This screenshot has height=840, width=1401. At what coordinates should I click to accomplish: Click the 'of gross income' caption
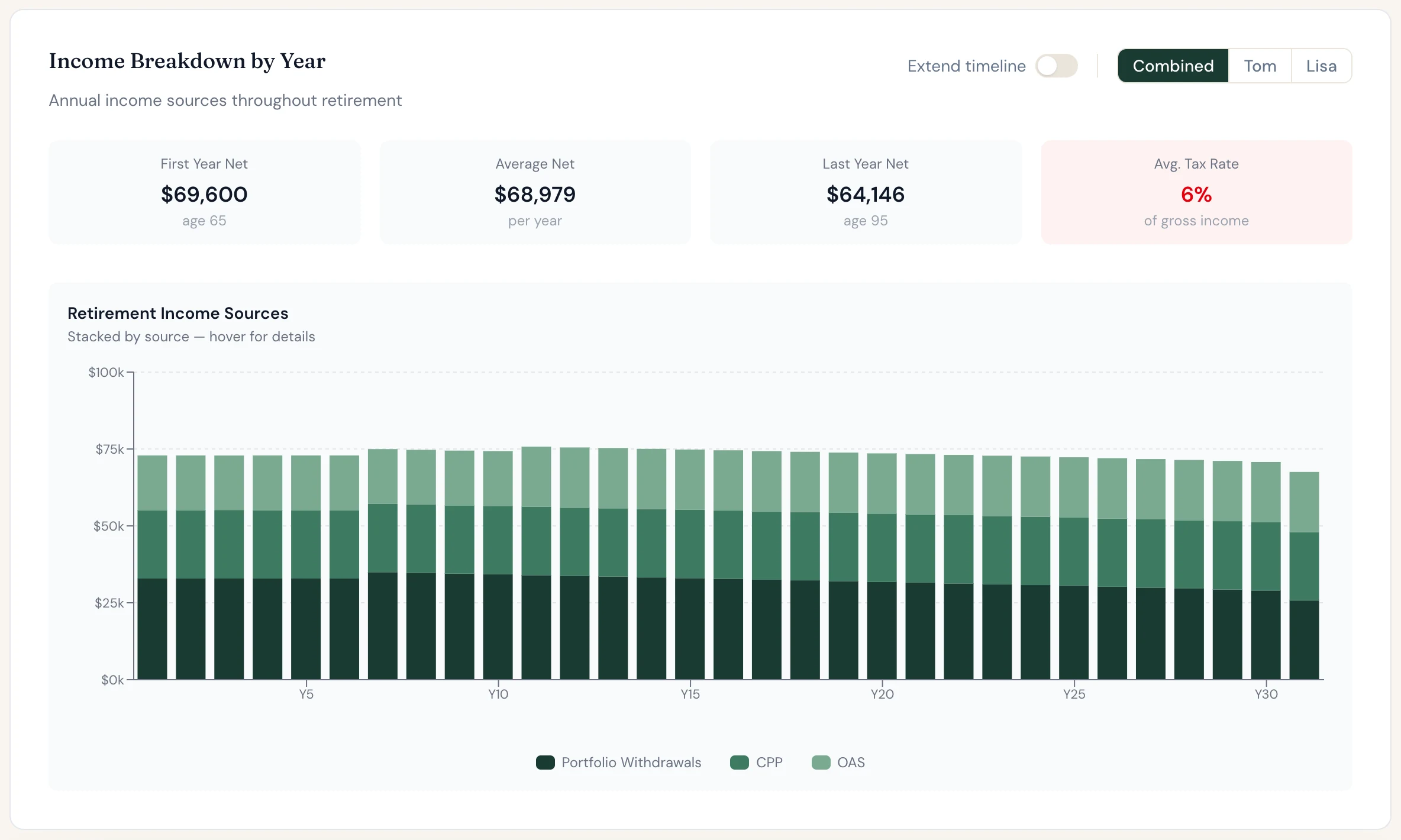(1196, 221)
